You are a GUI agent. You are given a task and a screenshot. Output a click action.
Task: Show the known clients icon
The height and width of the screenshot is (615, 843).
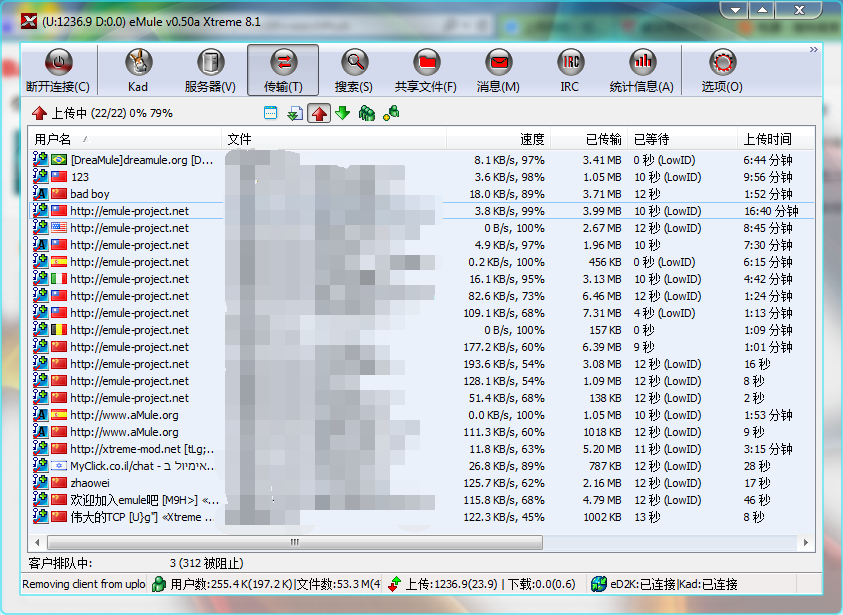click(391, 113)
